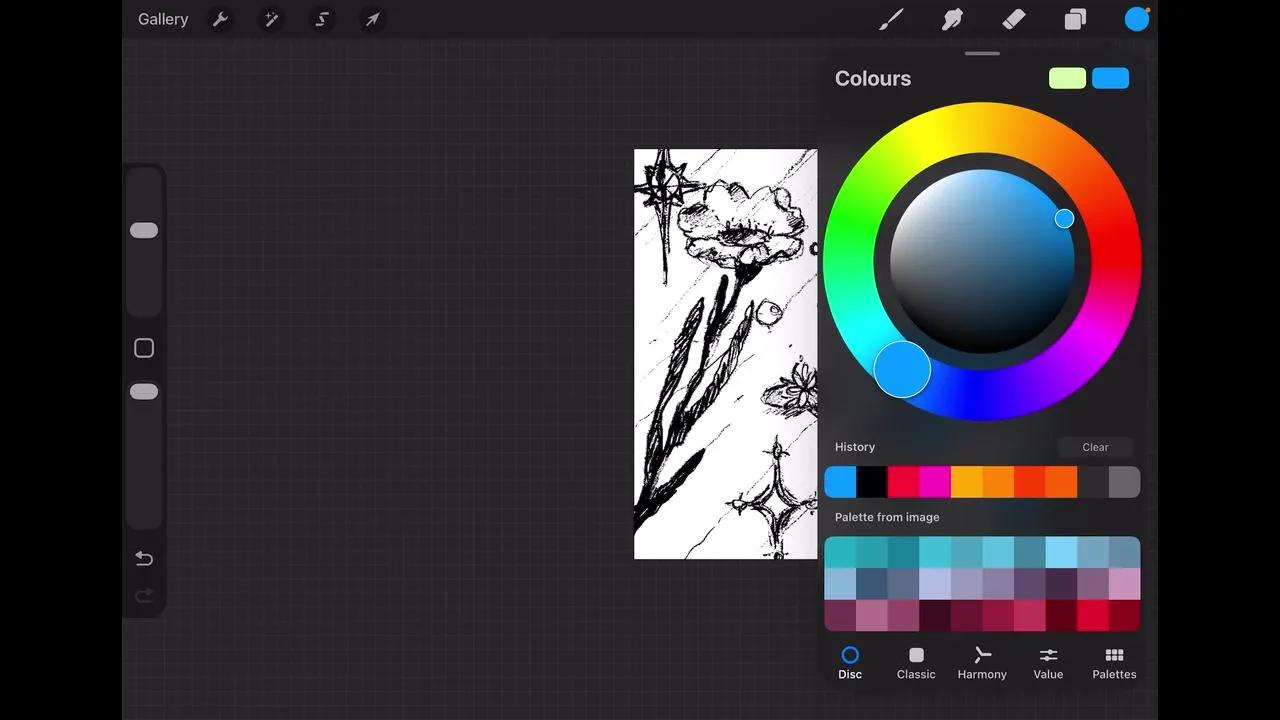Select the light green secondary colour swatch
The width and height of the screenshot is (1280, 720).
point(1067,79)
